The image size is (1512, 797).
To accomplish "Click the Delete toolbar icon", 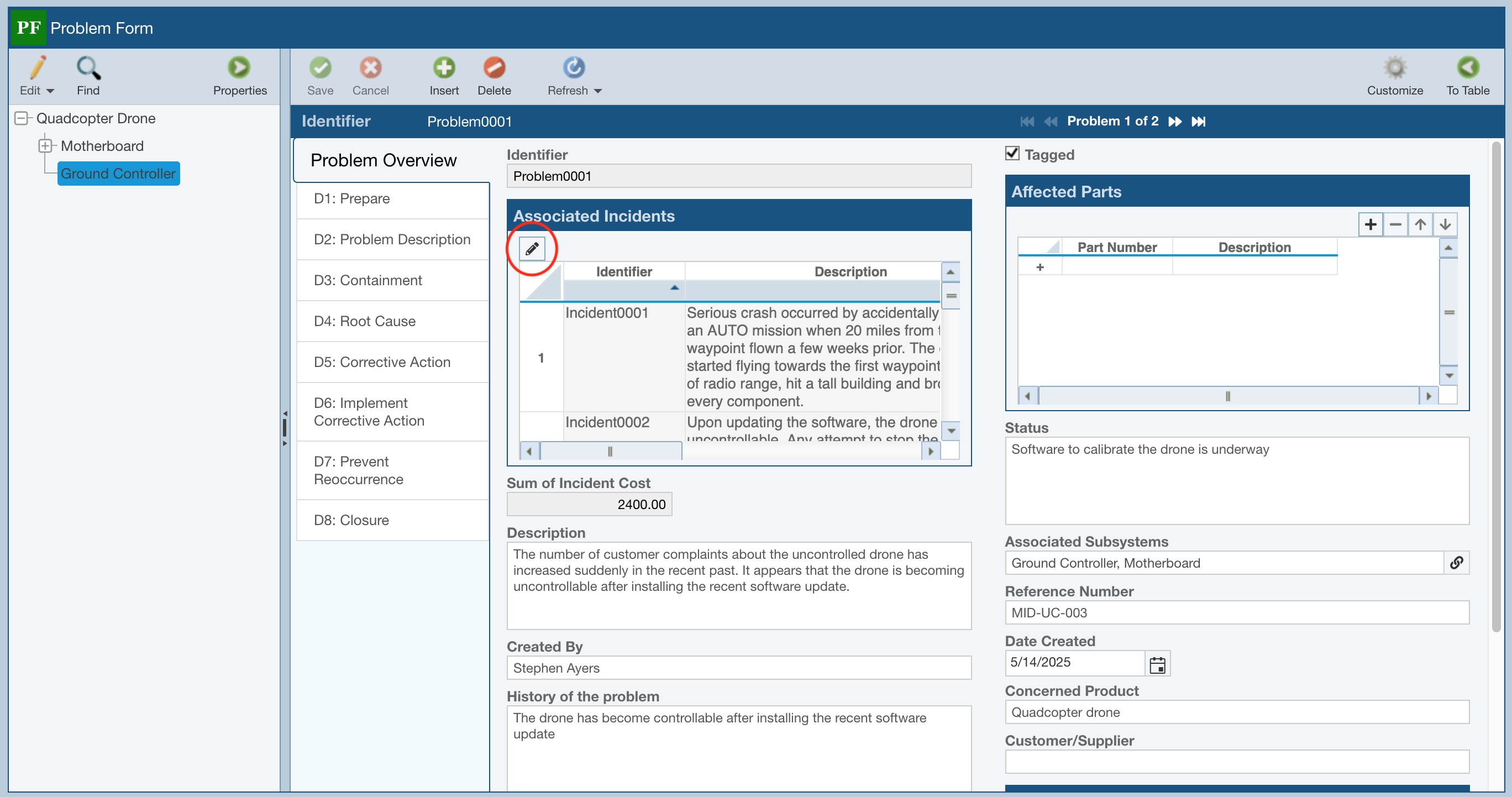I will point(494,68).
